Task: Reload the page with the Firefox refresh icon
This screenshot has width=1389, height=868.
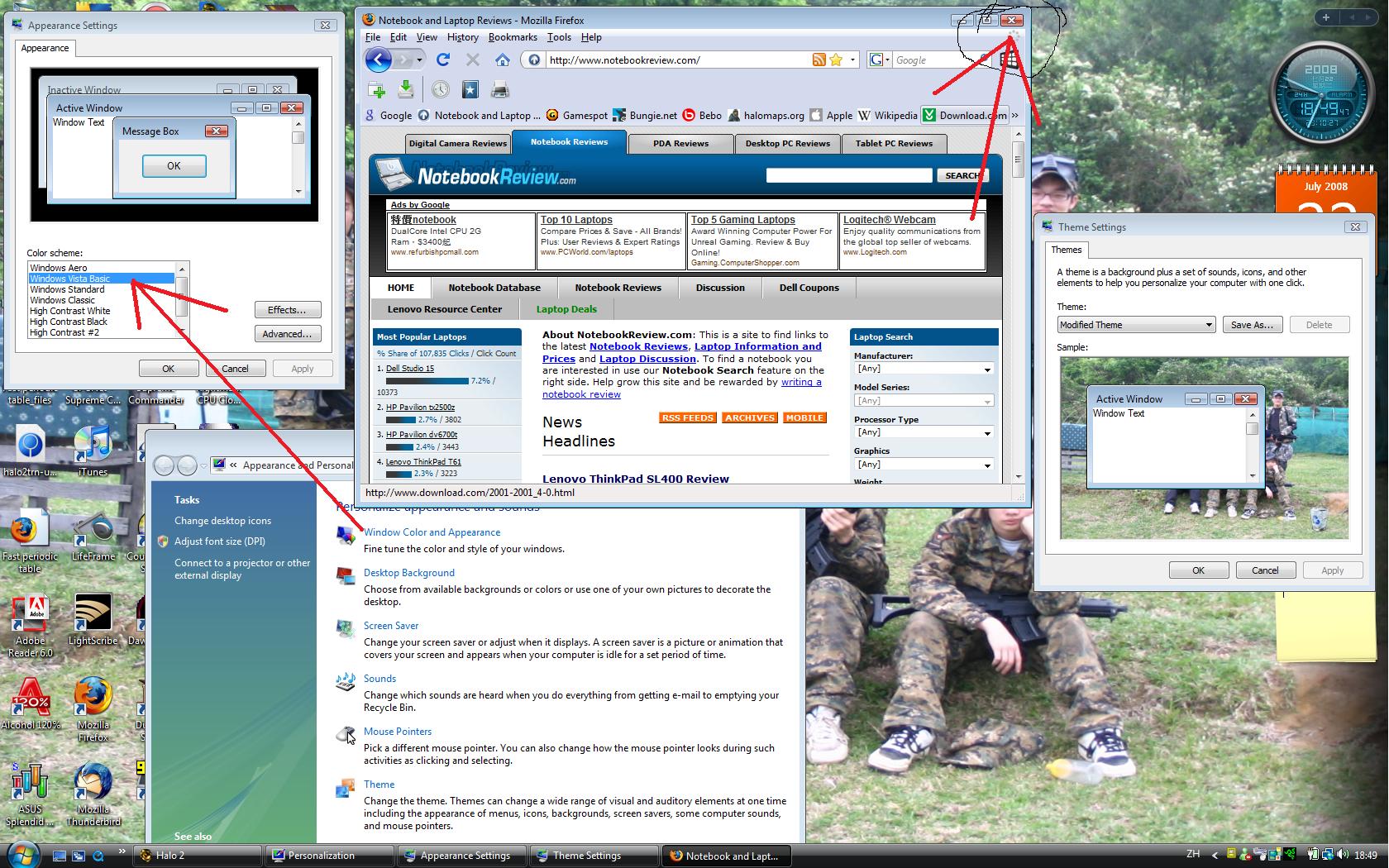Action: pos(443,60)
